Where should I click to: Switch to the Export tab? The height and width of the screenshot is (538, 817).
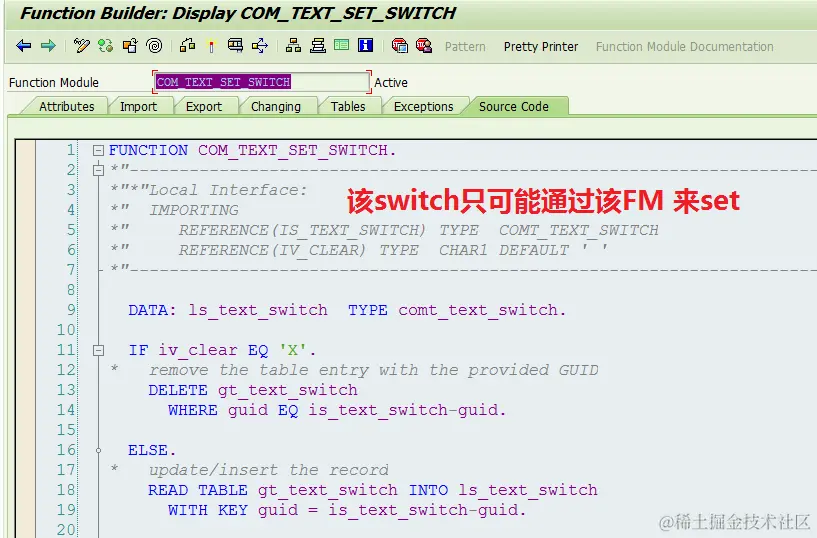(204, 106)
